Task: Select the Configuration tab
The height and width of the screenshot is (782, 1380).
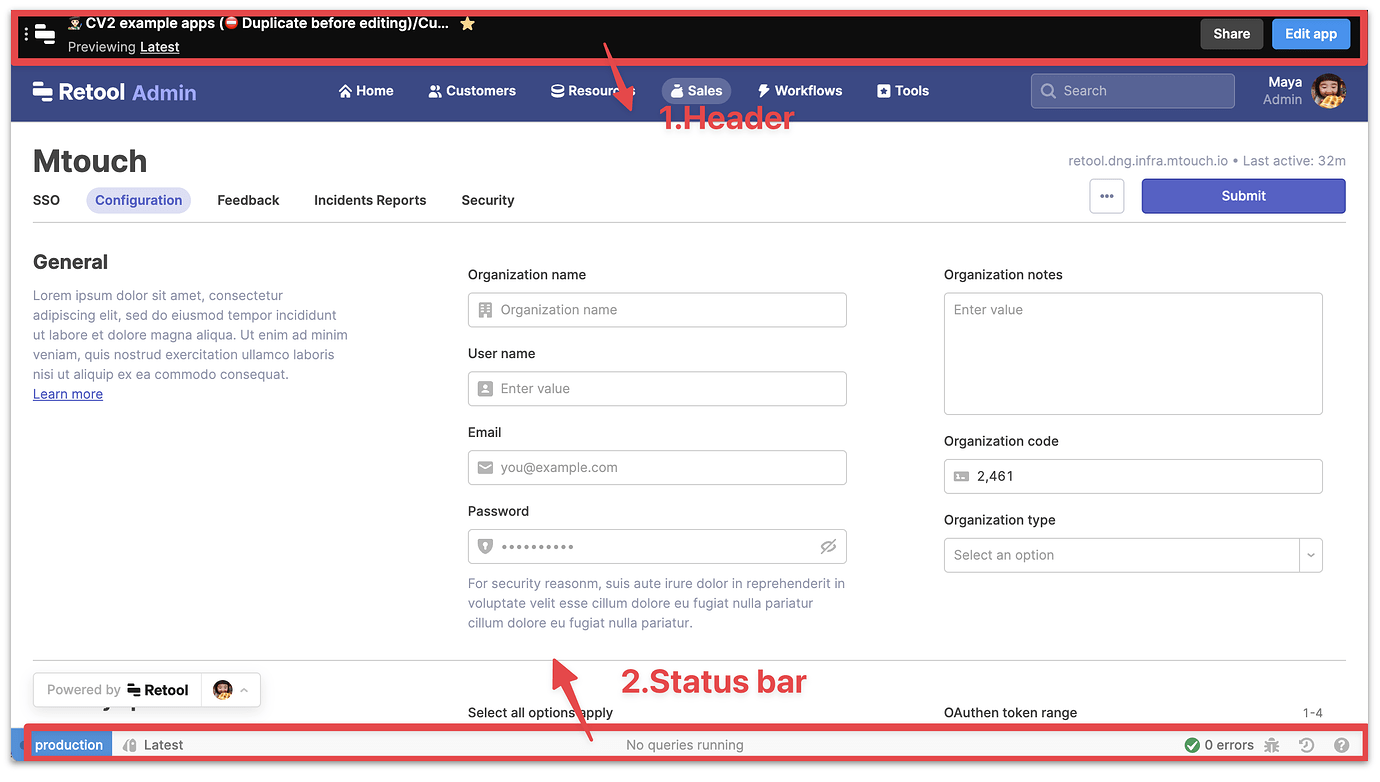Action: (139, 200)
